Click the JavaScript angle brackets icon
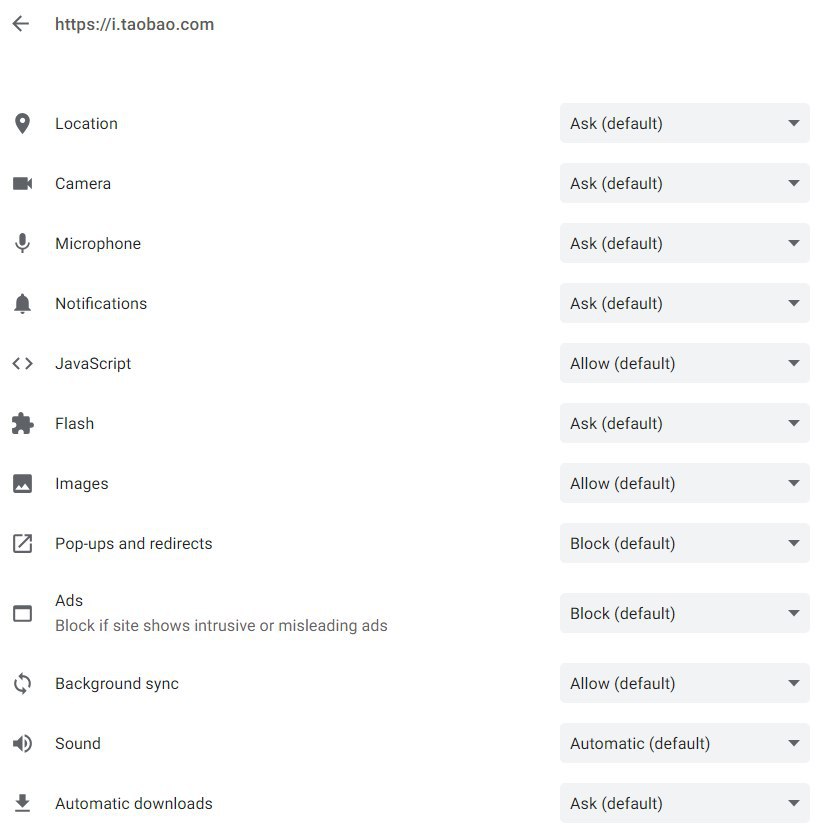The height and width of the screenshot is (832, 824). tap(22, 363)
